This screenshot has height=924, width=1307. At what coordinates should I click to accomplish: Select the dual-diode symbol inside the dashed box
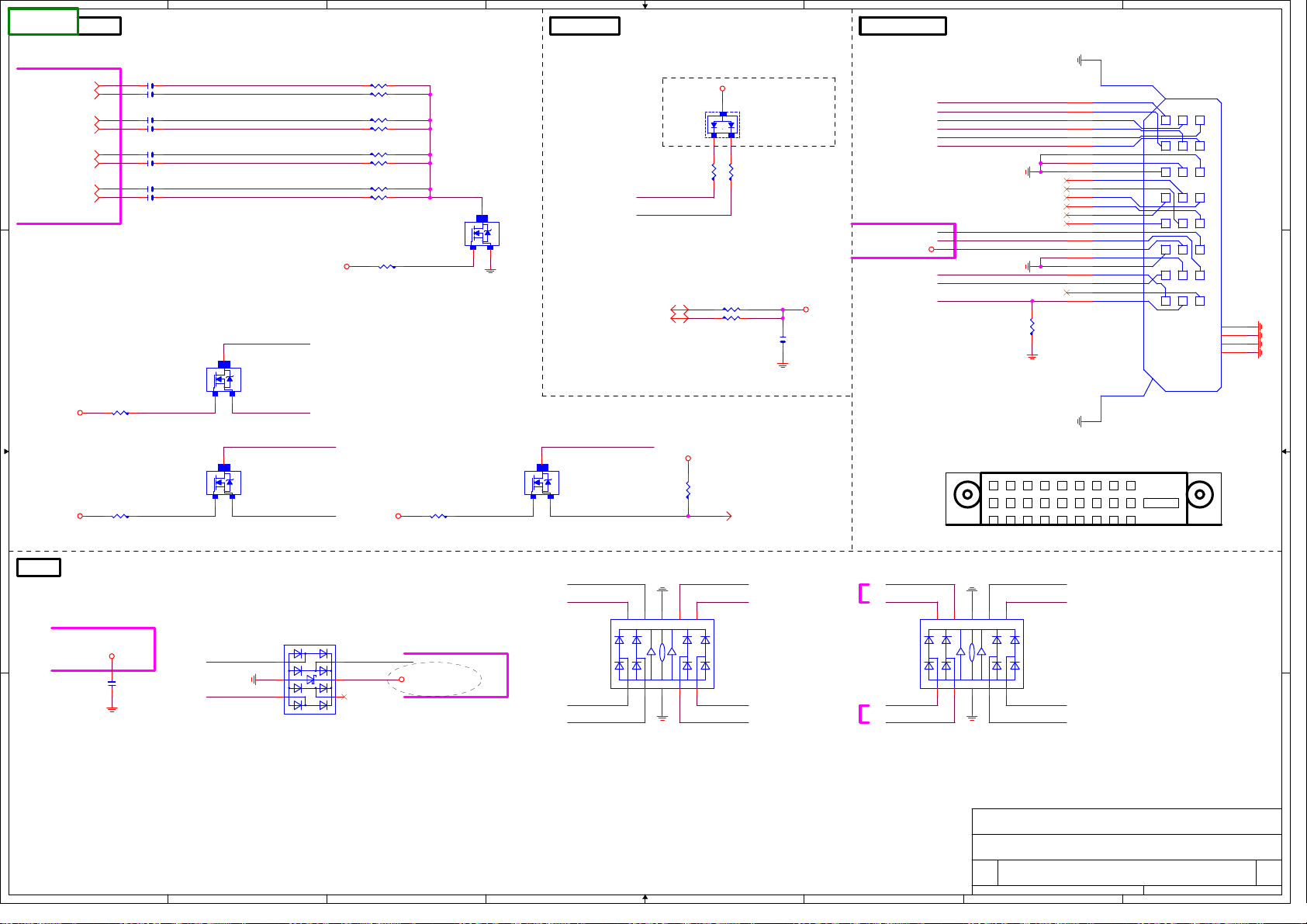pos(722,125)
